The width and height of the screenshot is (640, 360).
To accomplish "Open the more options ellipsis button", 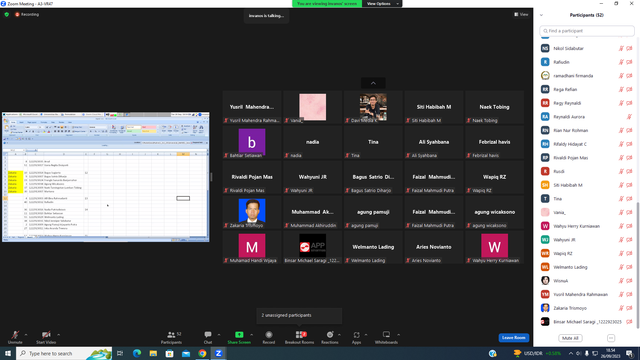I will coord(611,338).
